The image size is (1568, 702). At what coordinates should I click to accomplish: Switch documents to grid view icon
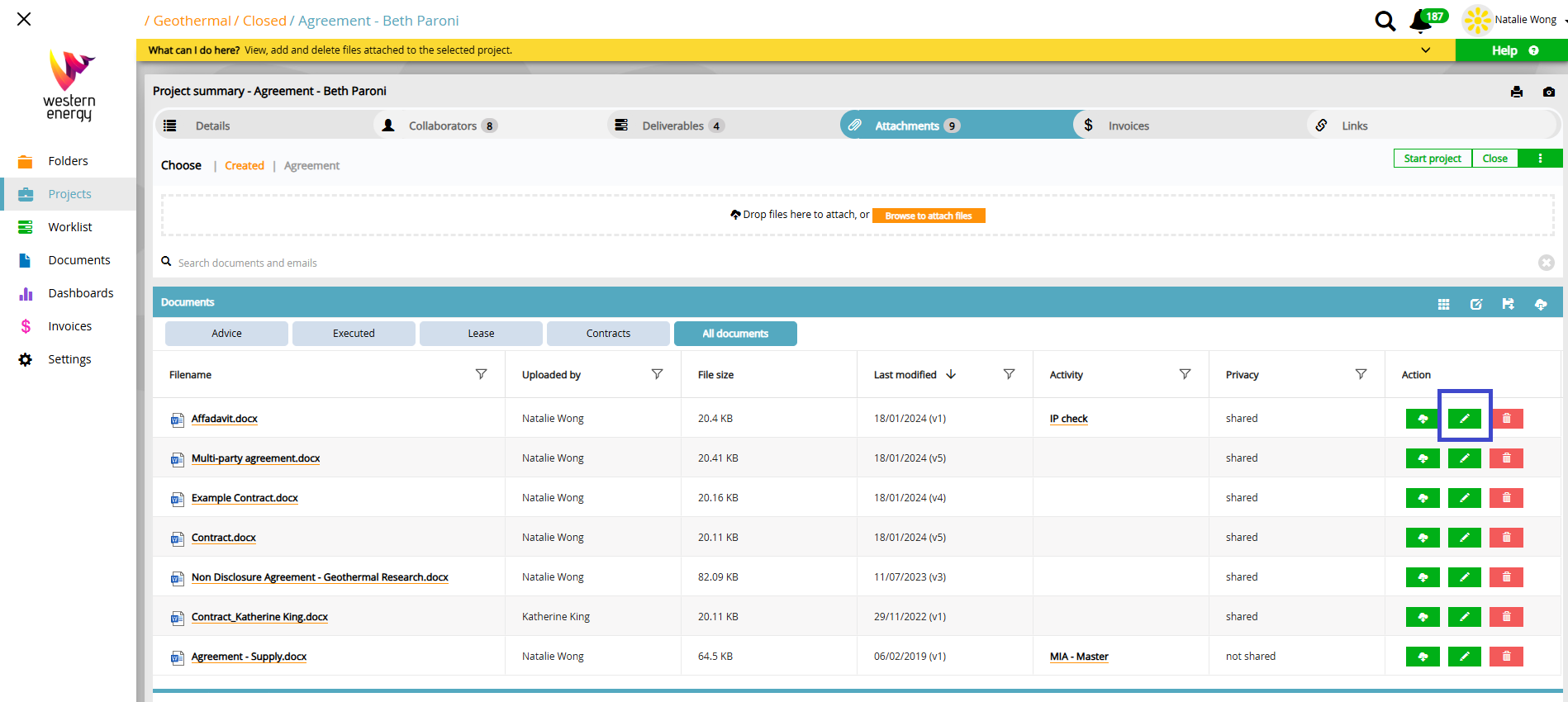(1443, 304)
